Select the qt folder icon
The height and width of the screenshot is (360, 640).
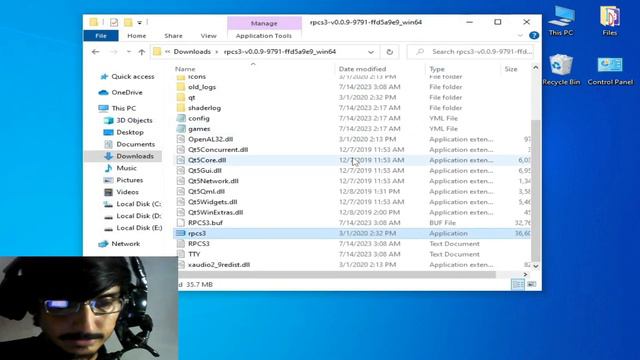(x=181, y=97)
